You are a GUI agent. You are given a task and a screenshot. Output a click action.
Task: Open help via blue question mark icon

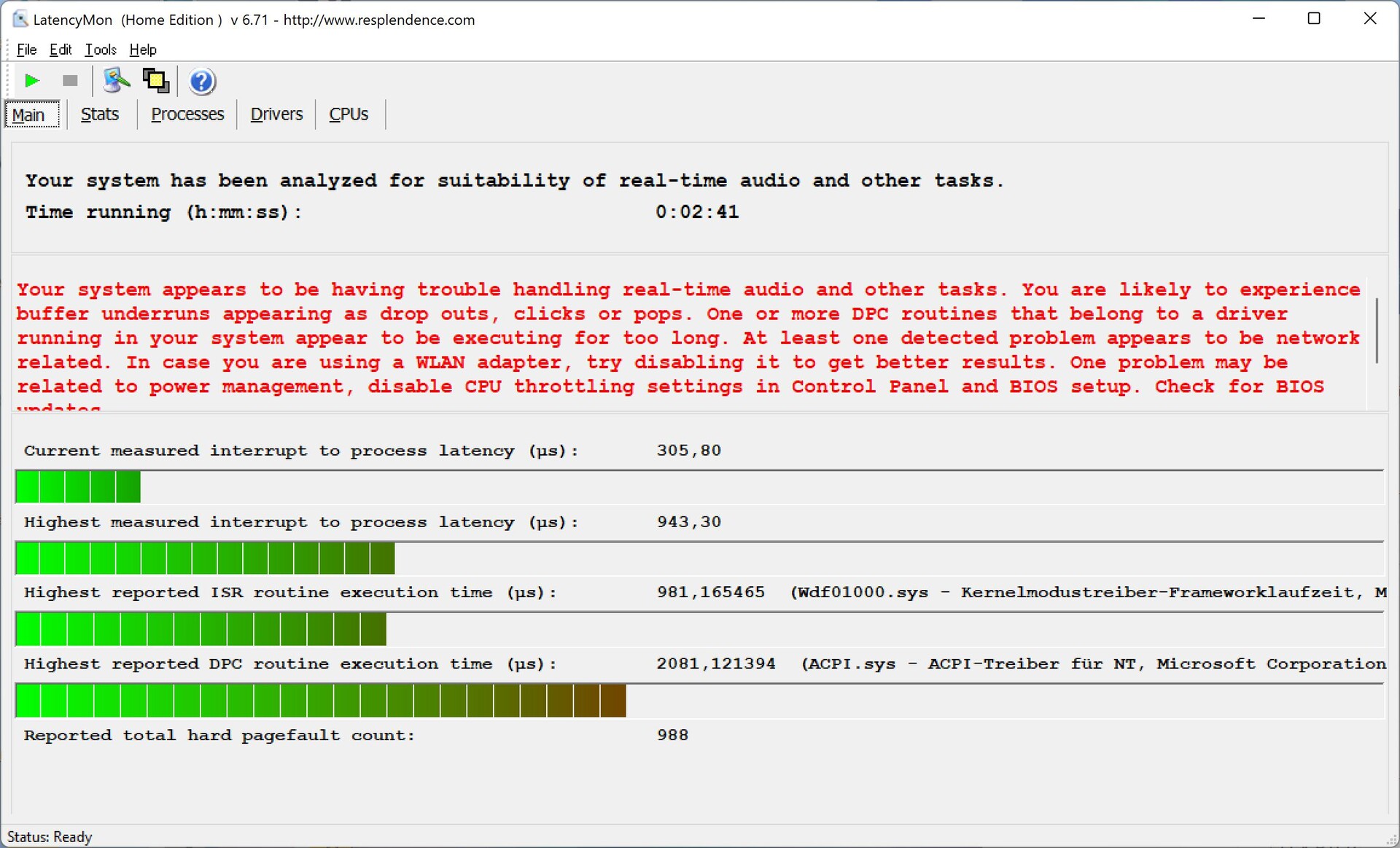tap(202, 81)
